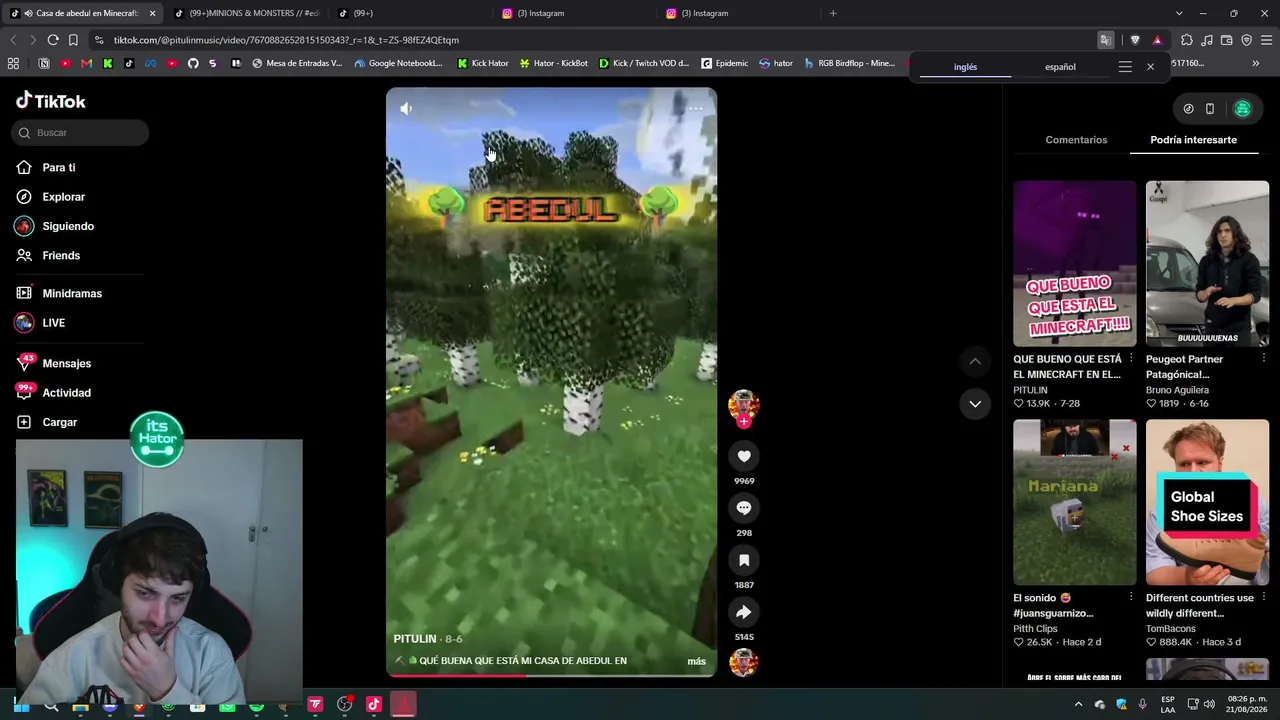Switch to the Comentarios tab
This screenshot has width=1280, height=720.
1076,140
